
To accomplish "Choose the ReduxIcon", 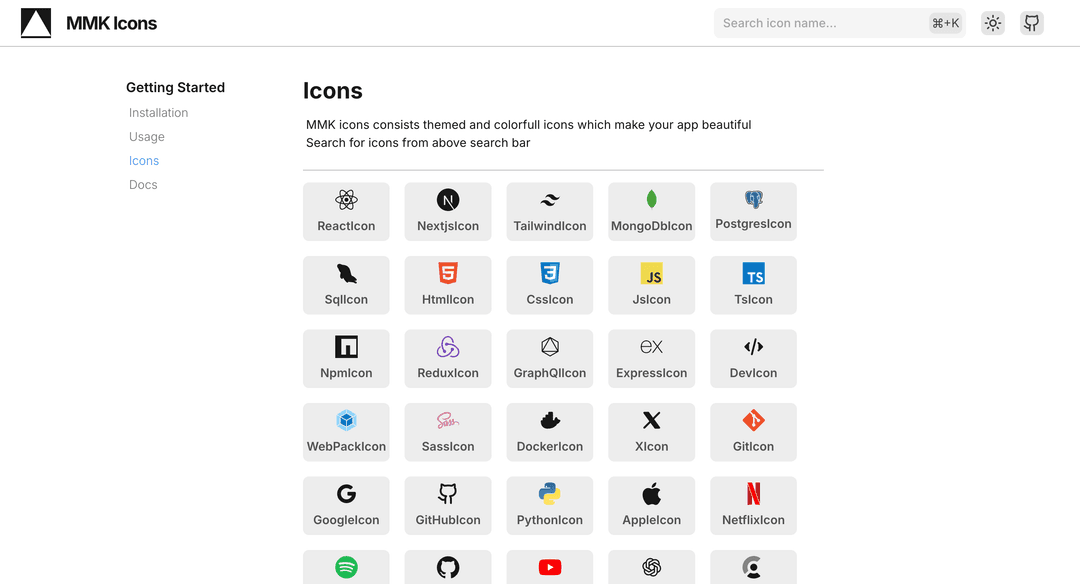I will [x=447, y=358].
